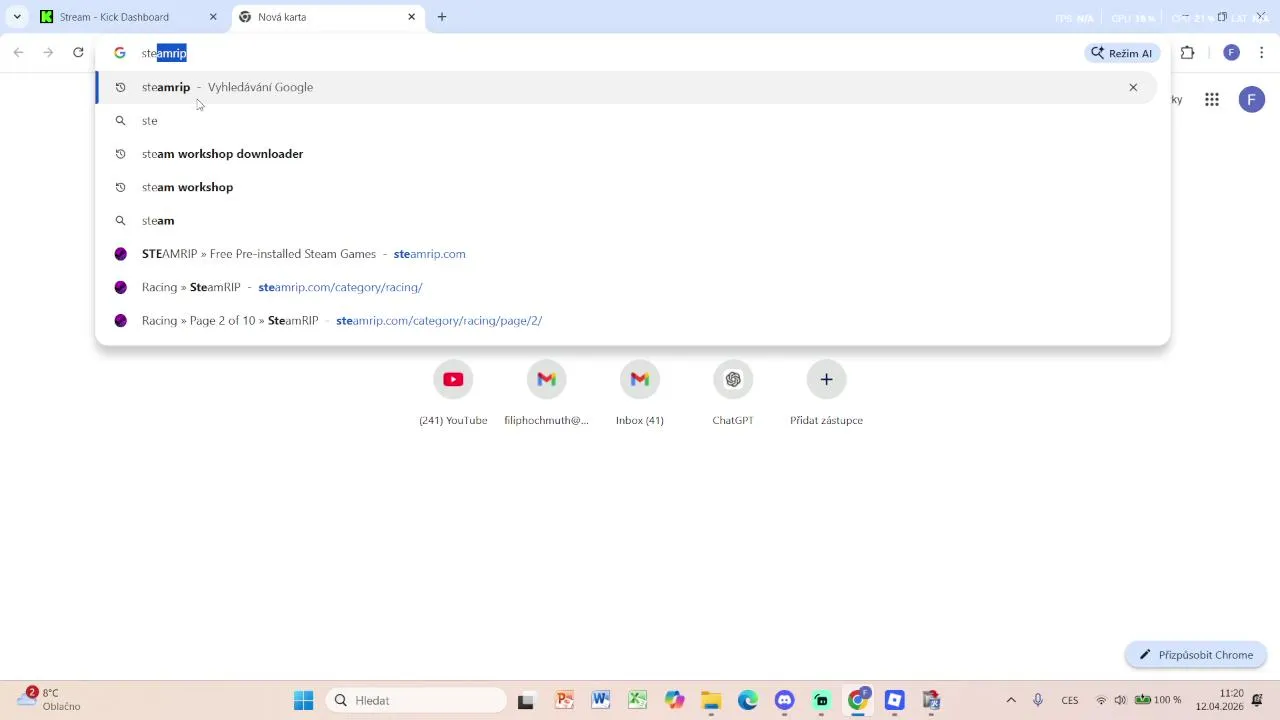Click the browser Back arrow
This screenshot has width=1280, height=720.
tap(18, 53)
